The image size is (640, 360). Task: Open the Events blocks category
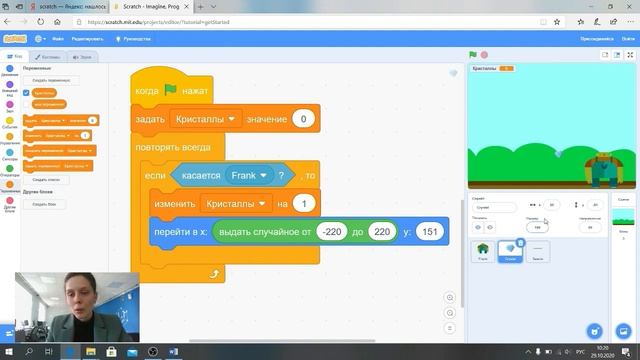tap(10, 122)
